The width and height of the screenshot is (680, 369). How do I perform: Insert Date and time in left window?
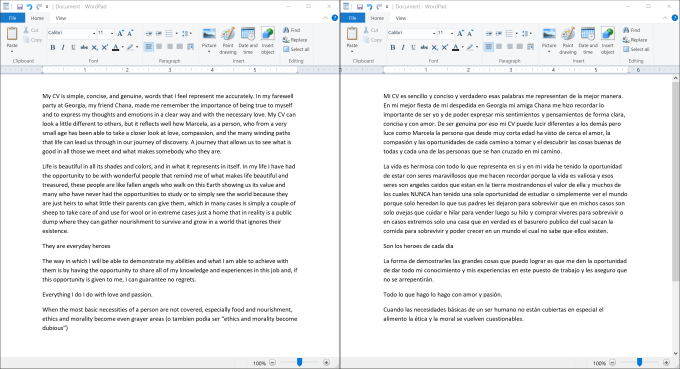[x=248, y=41]
